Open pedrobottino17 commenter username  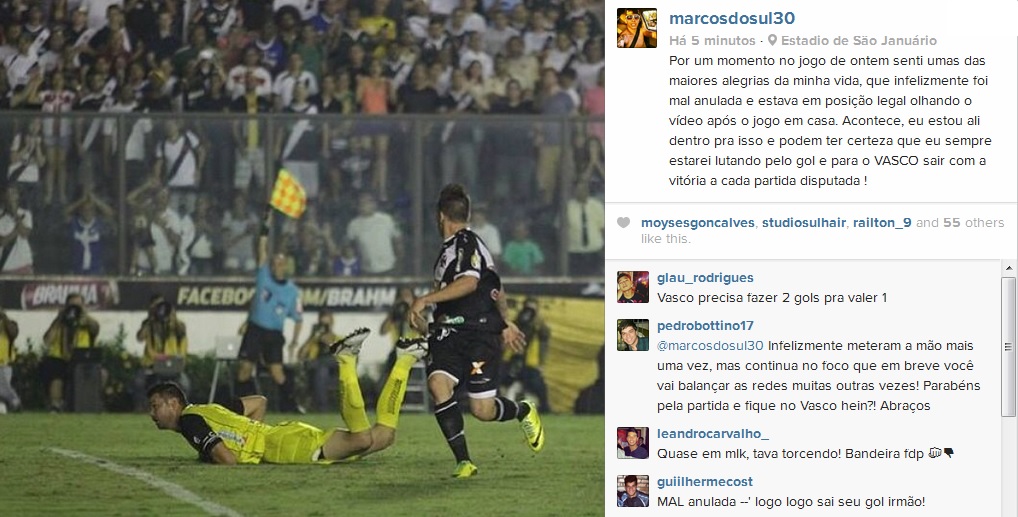pyautogui.click(x=705, y=326)
